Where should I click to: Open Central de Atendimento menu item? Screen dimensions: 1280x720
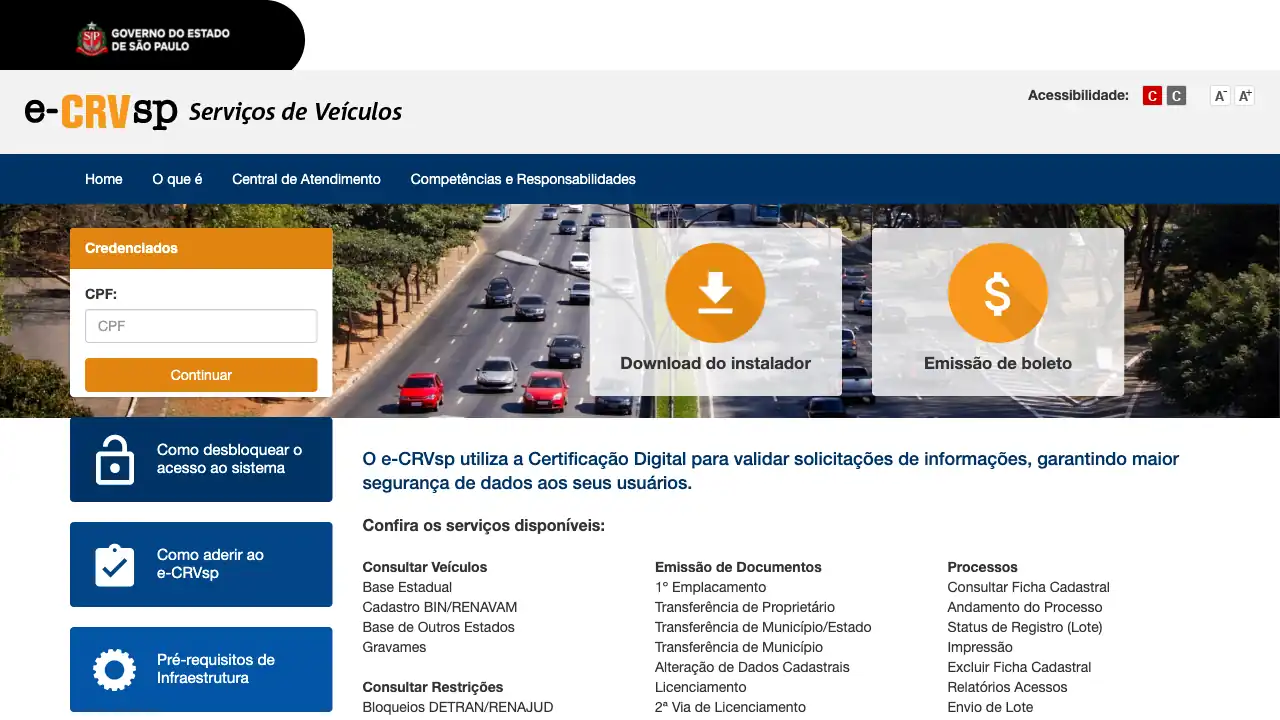[306, 179]
